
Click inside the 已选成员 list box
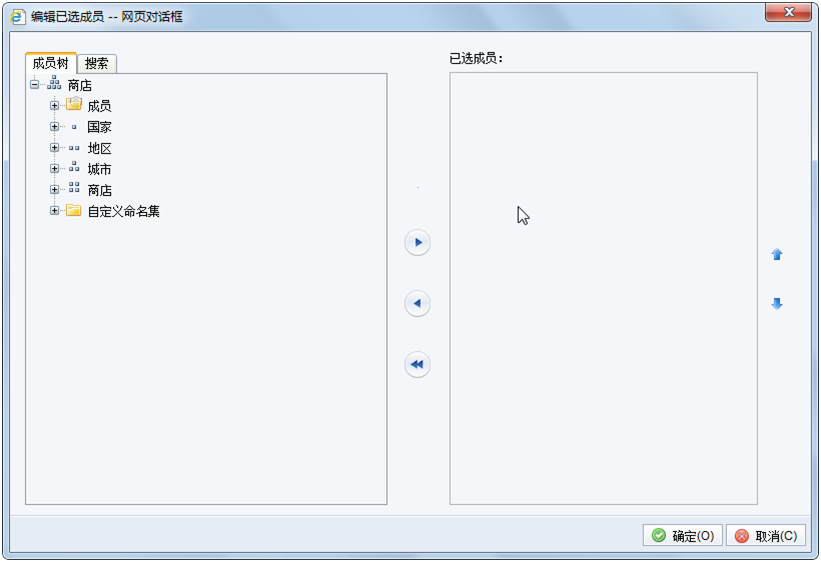tap(603, 289)
